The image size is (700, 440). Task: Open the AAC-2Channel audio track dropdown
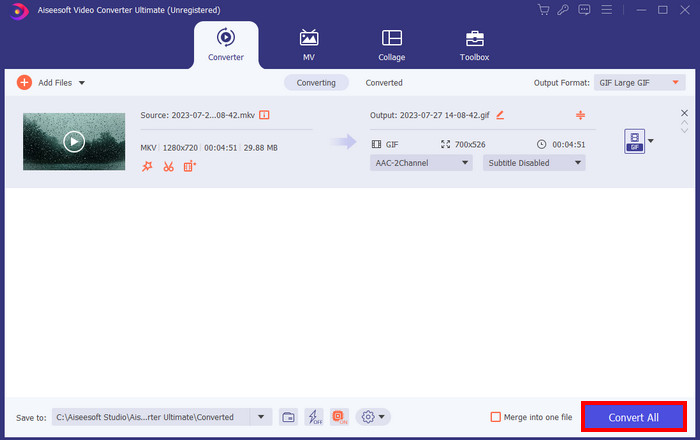tap(421, 163)
